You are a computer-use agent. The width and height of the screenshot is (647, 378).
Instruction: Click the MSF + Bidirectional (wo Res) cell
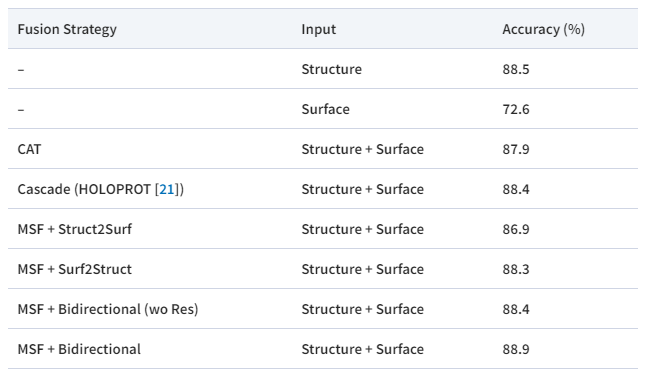(x=108, y=309)
